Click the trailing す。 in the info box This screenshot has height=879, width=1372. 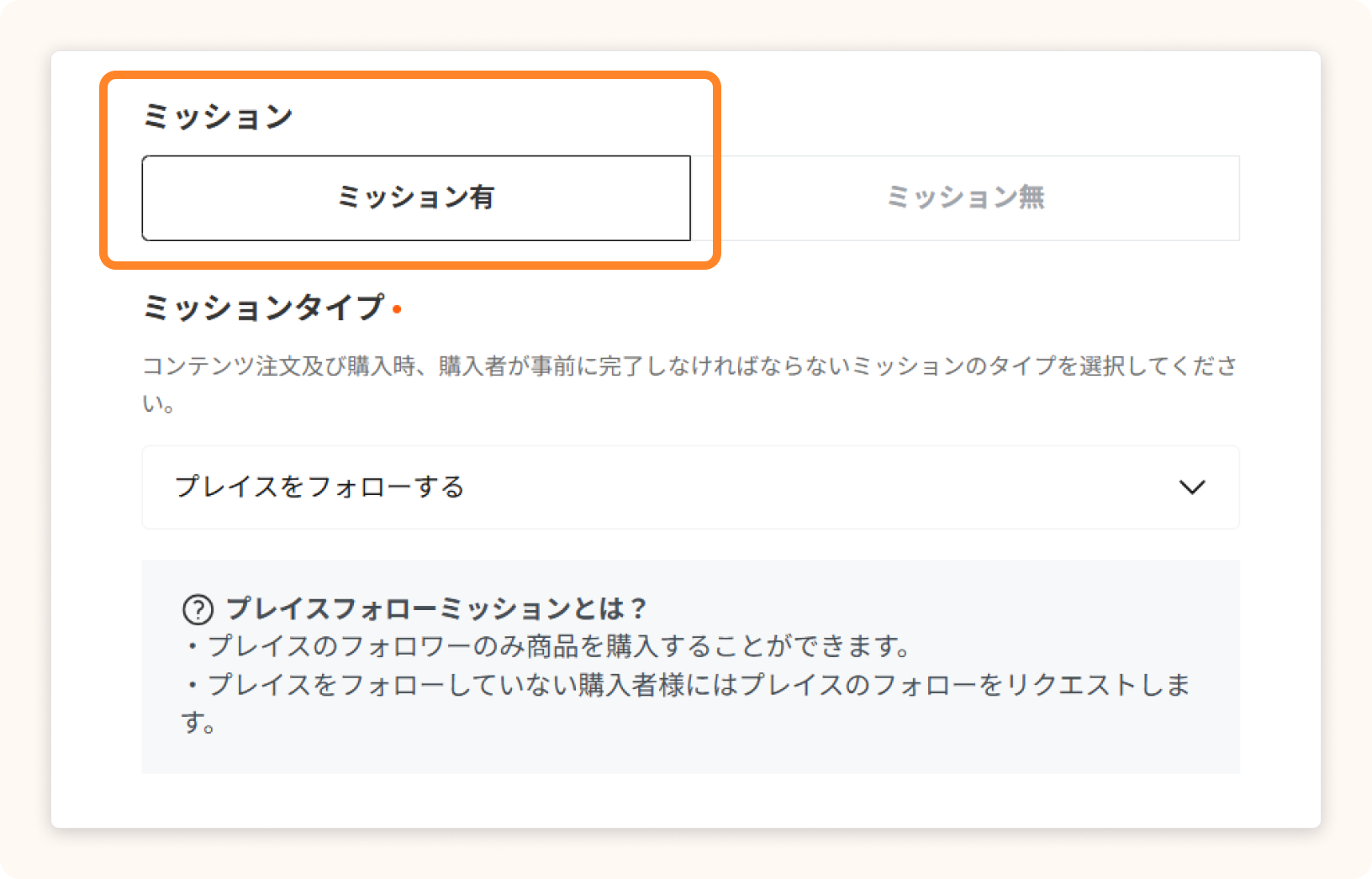click(x=198, y=723)
